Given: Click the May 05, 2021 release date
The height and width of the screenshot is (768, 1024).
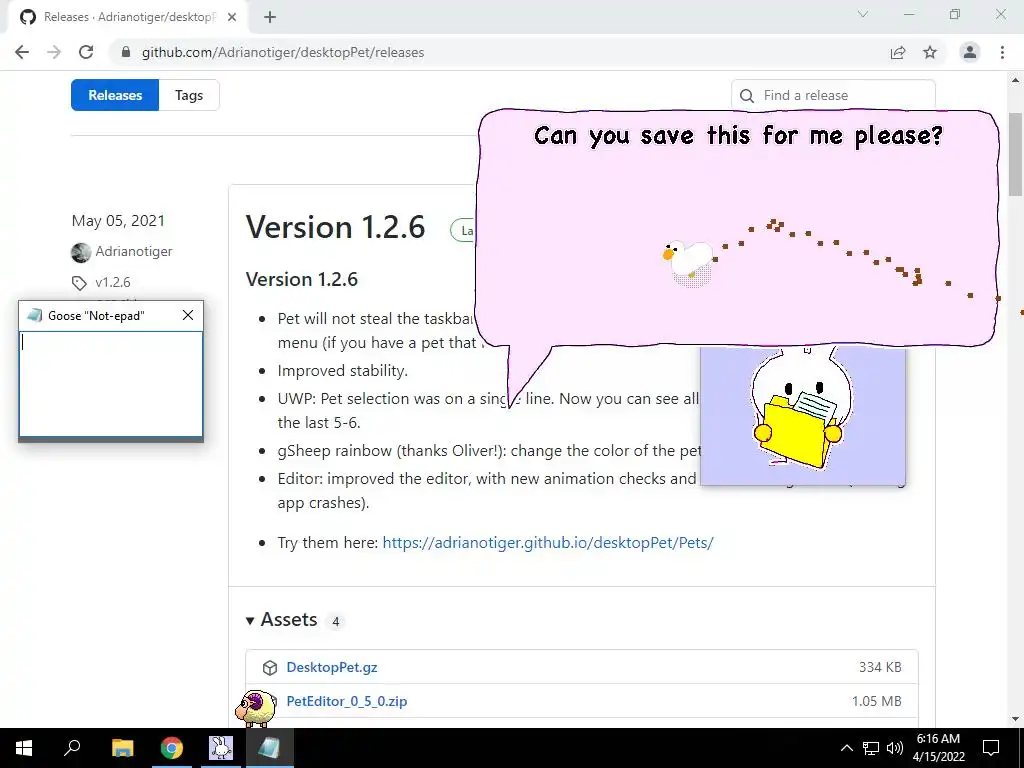Looking at the screenshot, I should [118, 221].
